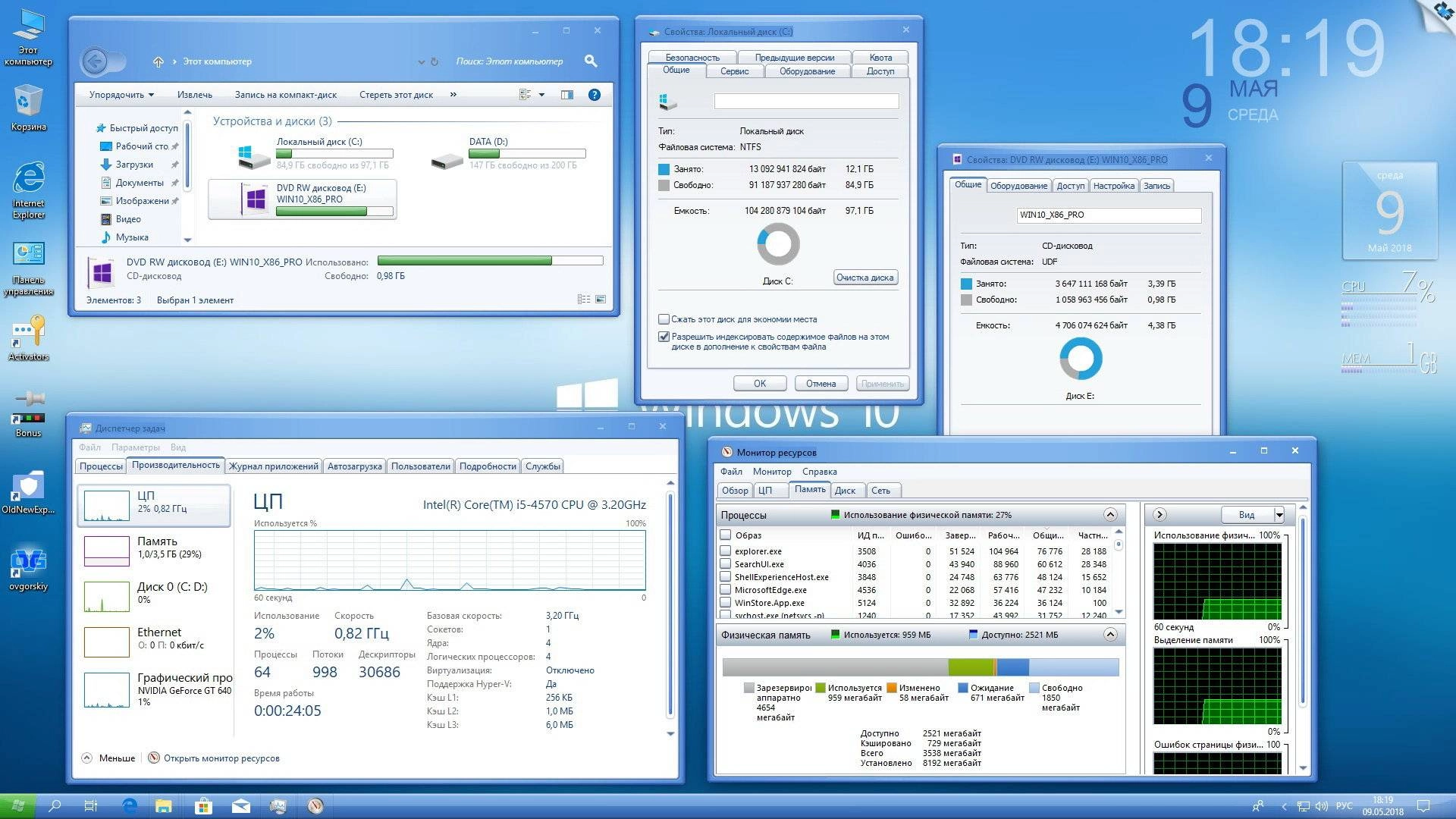The width and height of the screenshot is (1456, 819).
Task: Click the up-folder arrow in Explorer address bar
Action: (158, 61)
